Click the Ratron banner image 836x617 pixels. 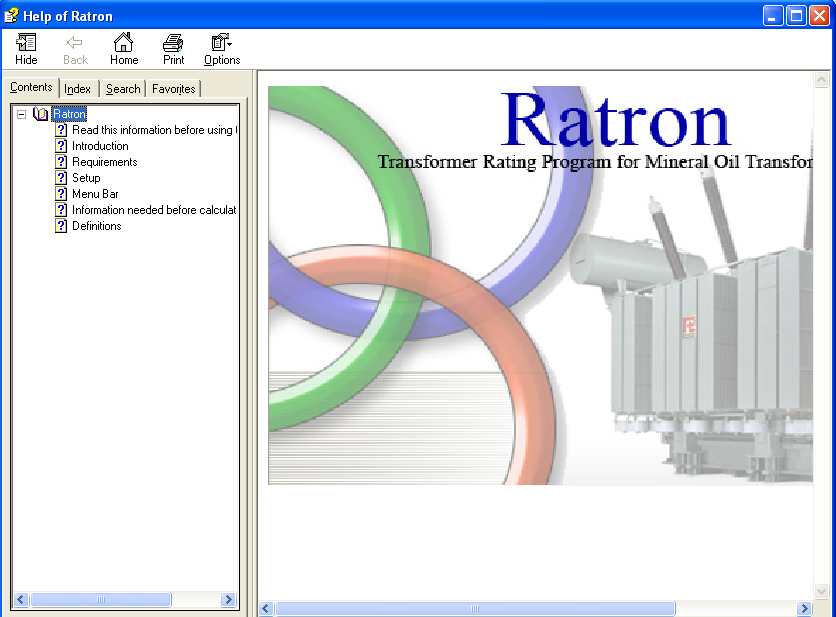click(x=541, y=285)
